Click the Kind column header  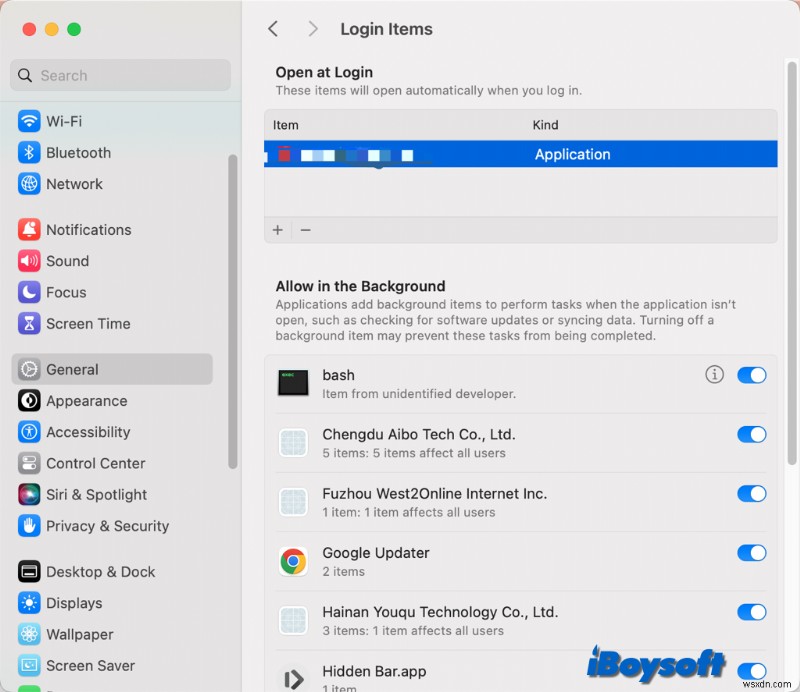pos(545,125)
